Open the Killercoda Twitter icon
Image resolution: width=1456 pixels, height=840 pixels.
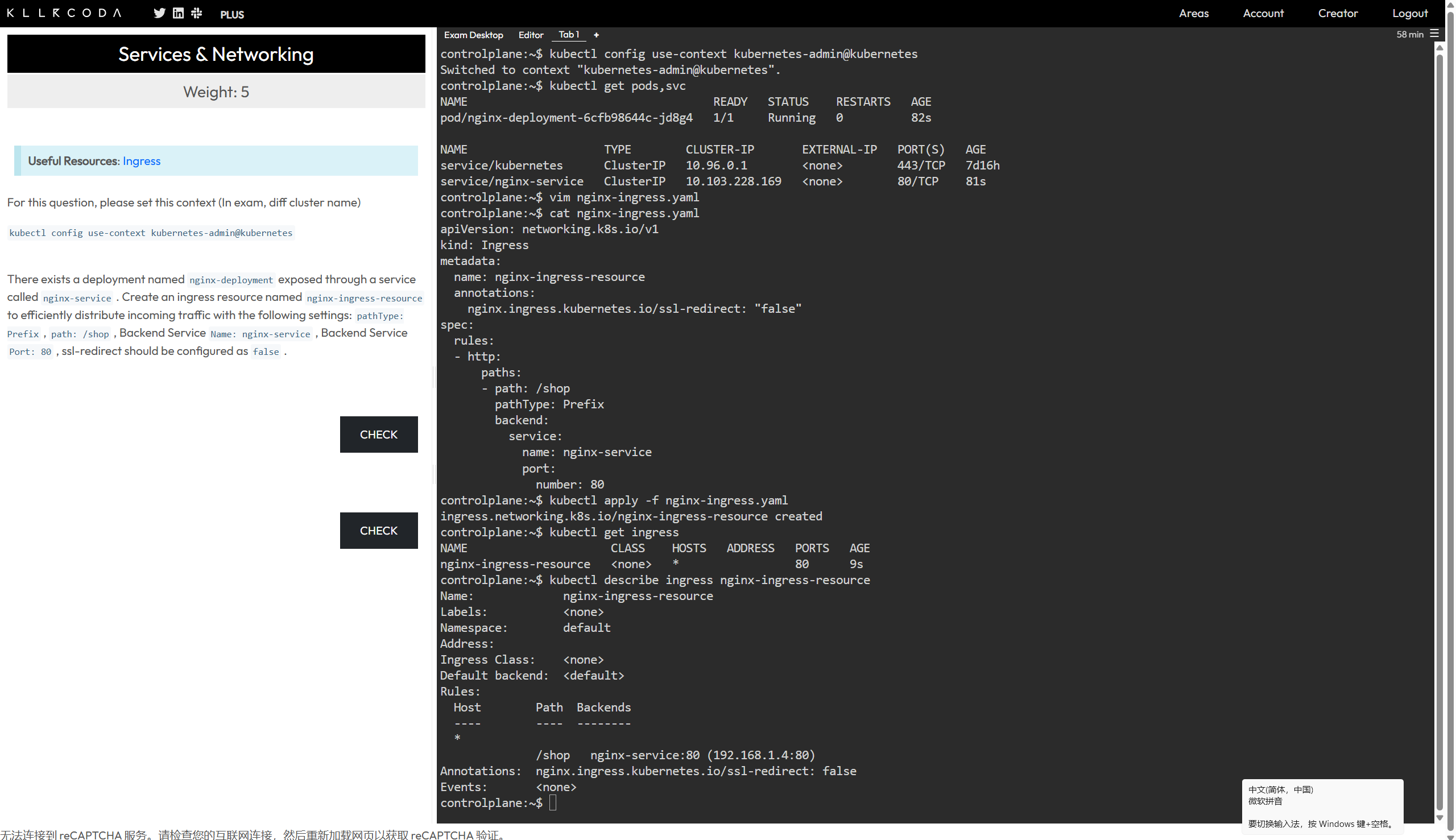click(x=159, y=13)
